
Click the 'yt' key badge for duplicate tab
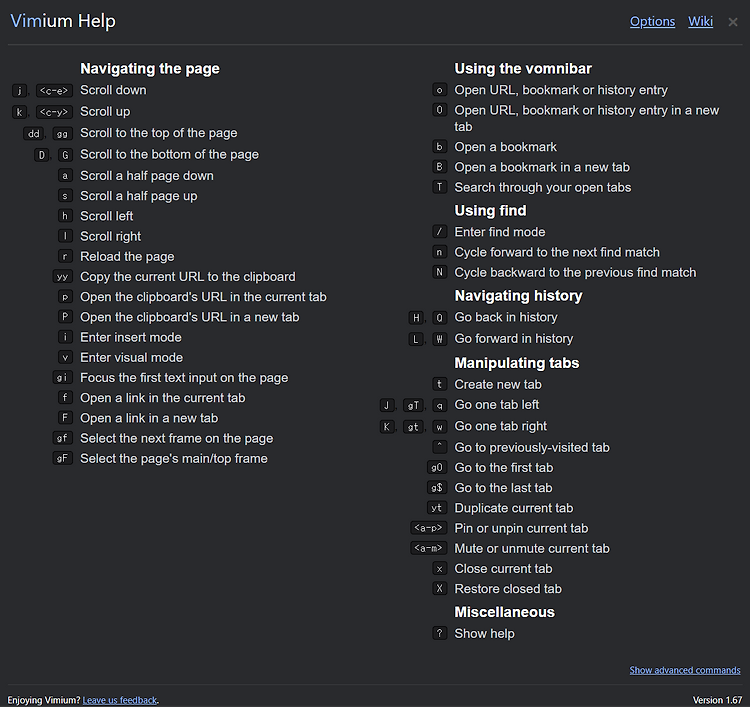point(437,508)
